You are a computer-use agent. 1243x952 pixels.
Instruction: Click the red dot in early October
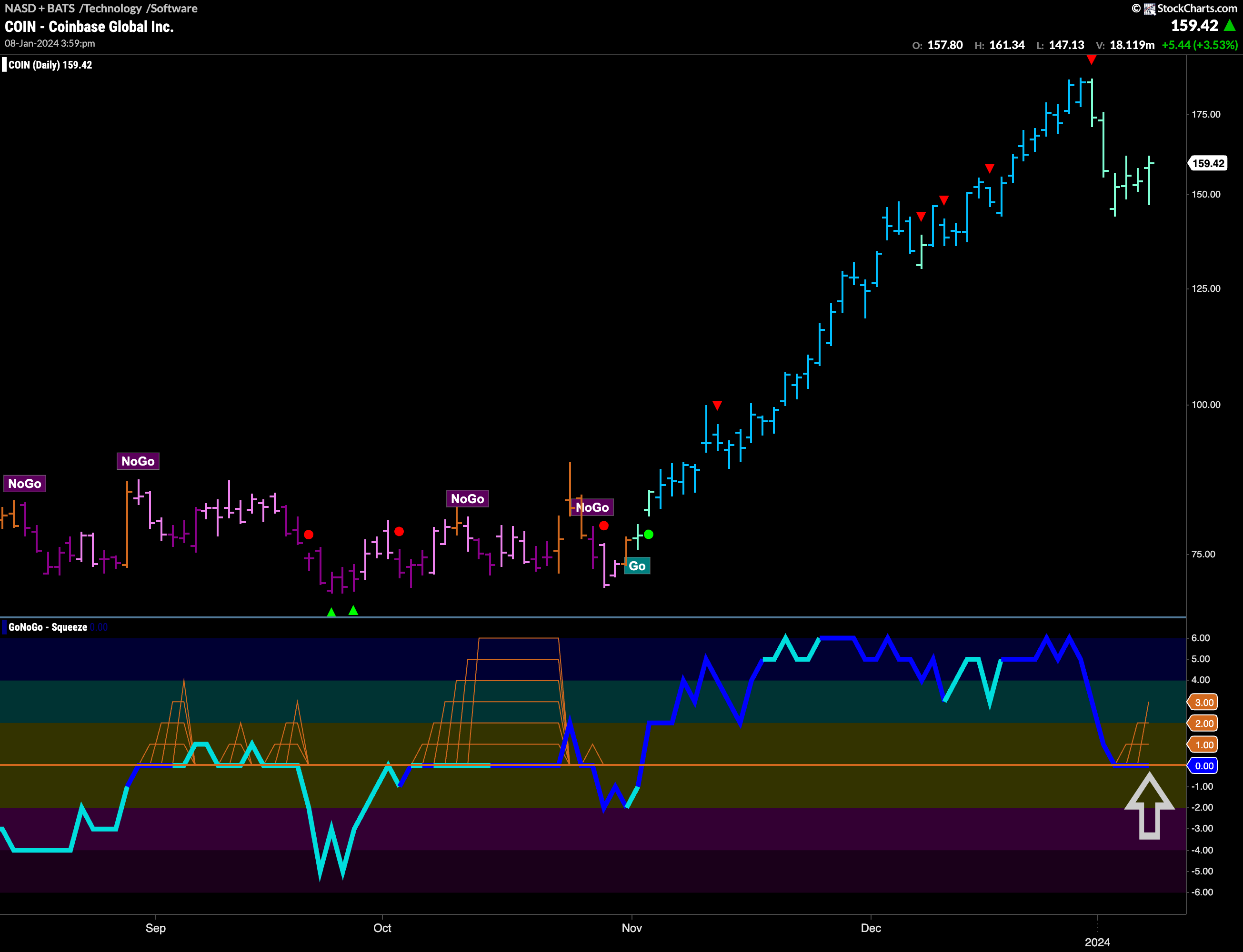(399, 532)
